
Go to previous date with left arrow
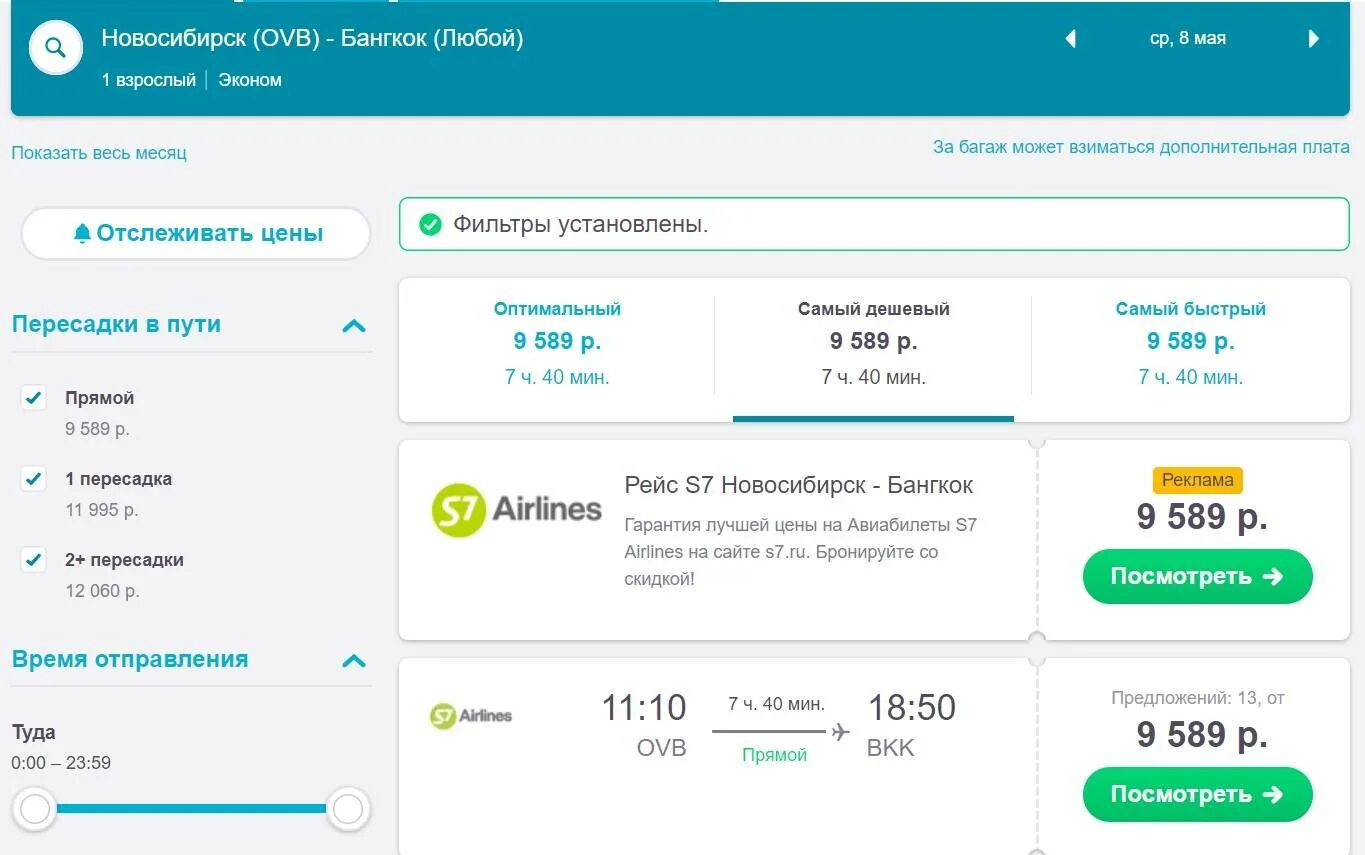pos(1070,39)
